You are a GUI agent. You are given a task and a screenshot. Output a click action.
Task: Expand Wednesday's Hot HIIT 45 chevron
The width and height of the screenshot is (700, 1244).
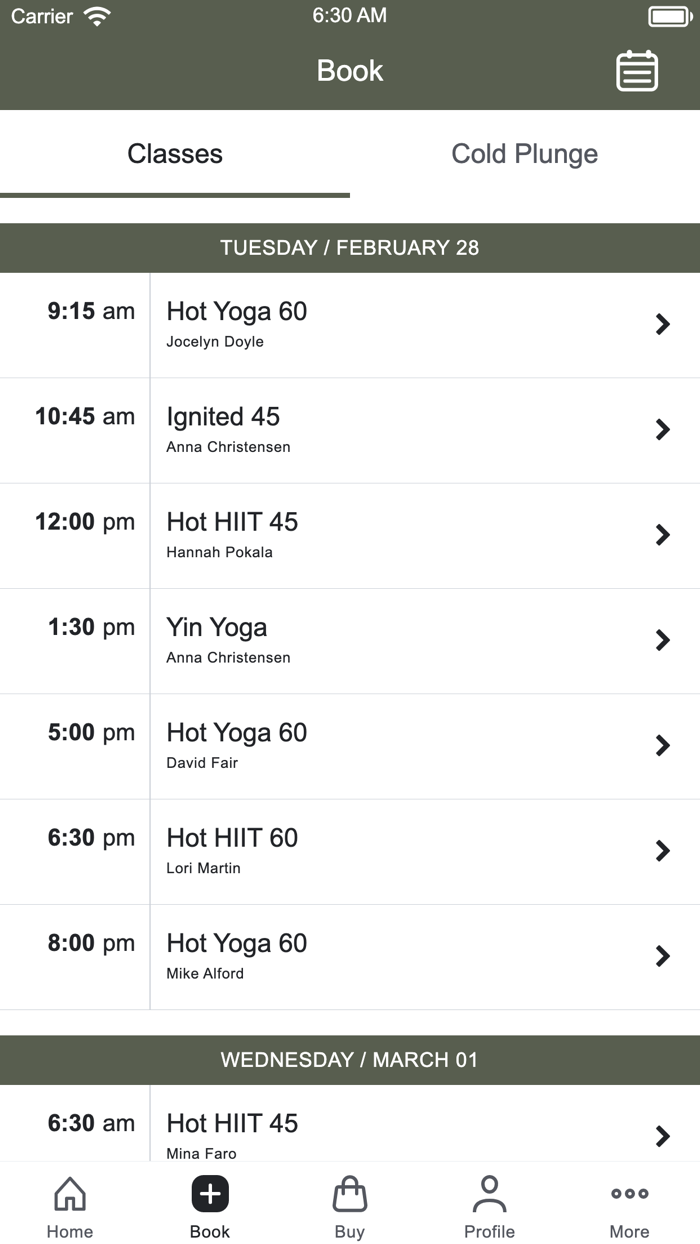pos(662,1136)
